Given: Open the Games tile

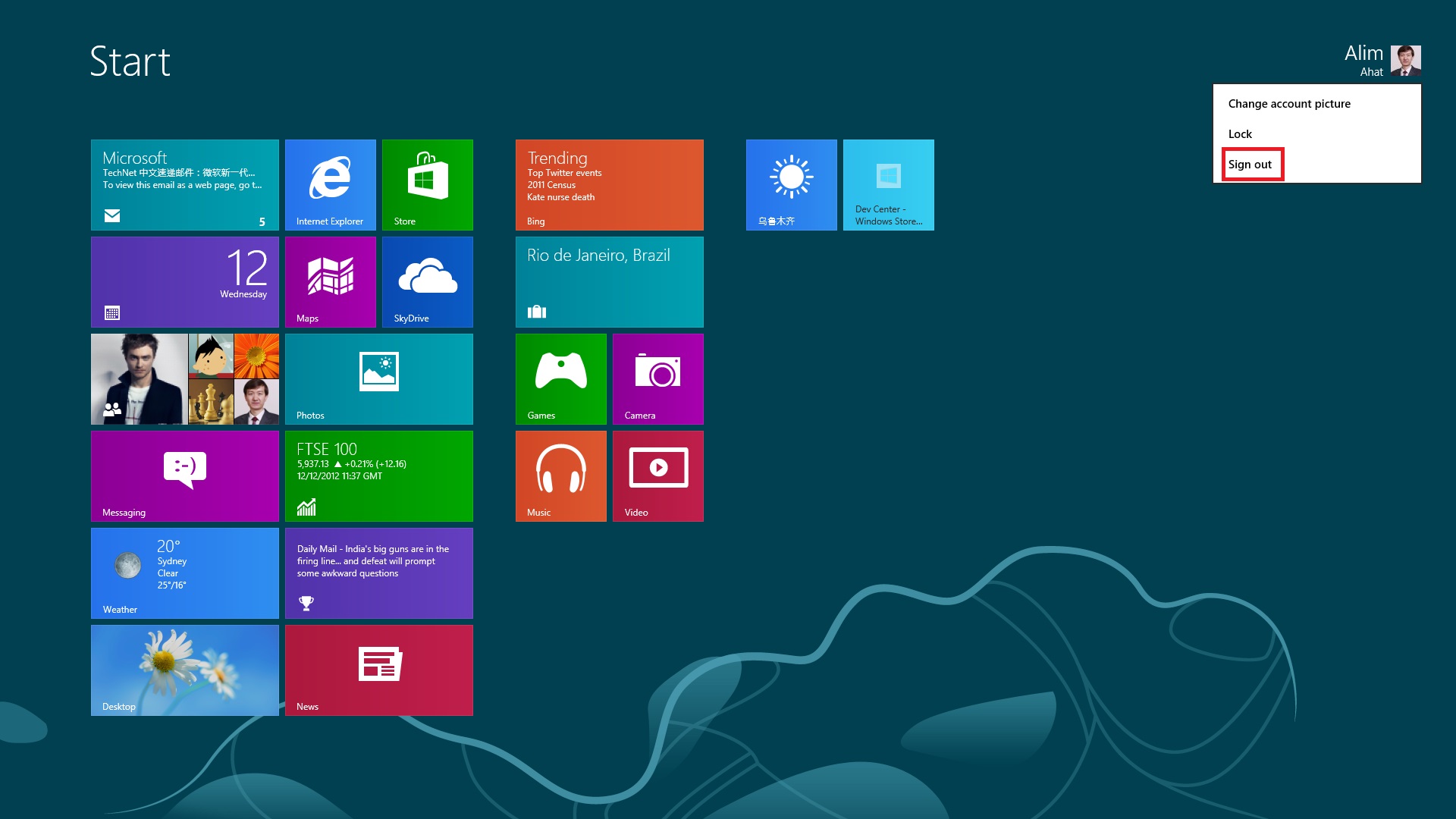Looking at the screenshot, I should pos(560,378).
